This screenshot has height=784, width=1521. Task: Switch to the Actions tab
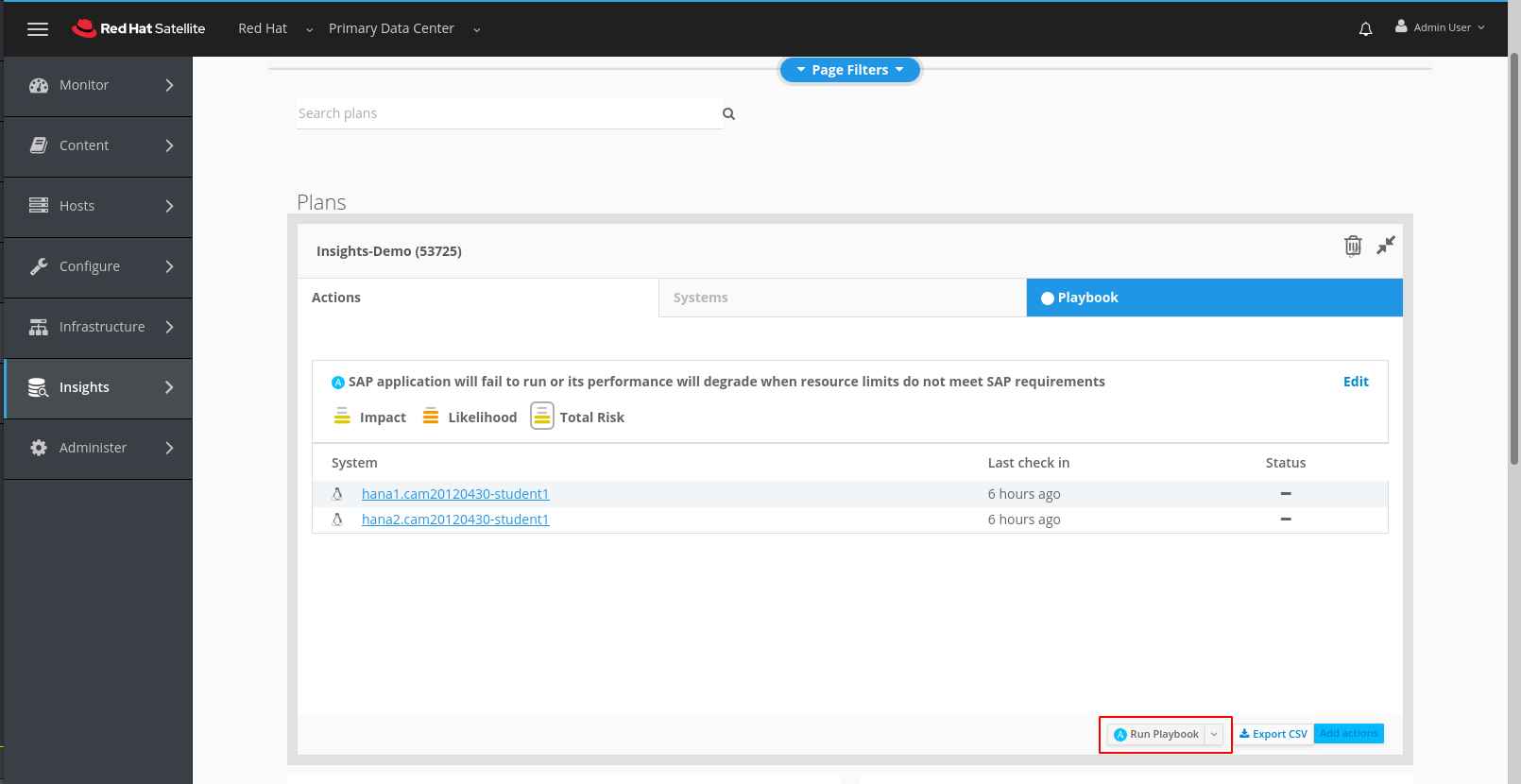(x=478, y=298)
